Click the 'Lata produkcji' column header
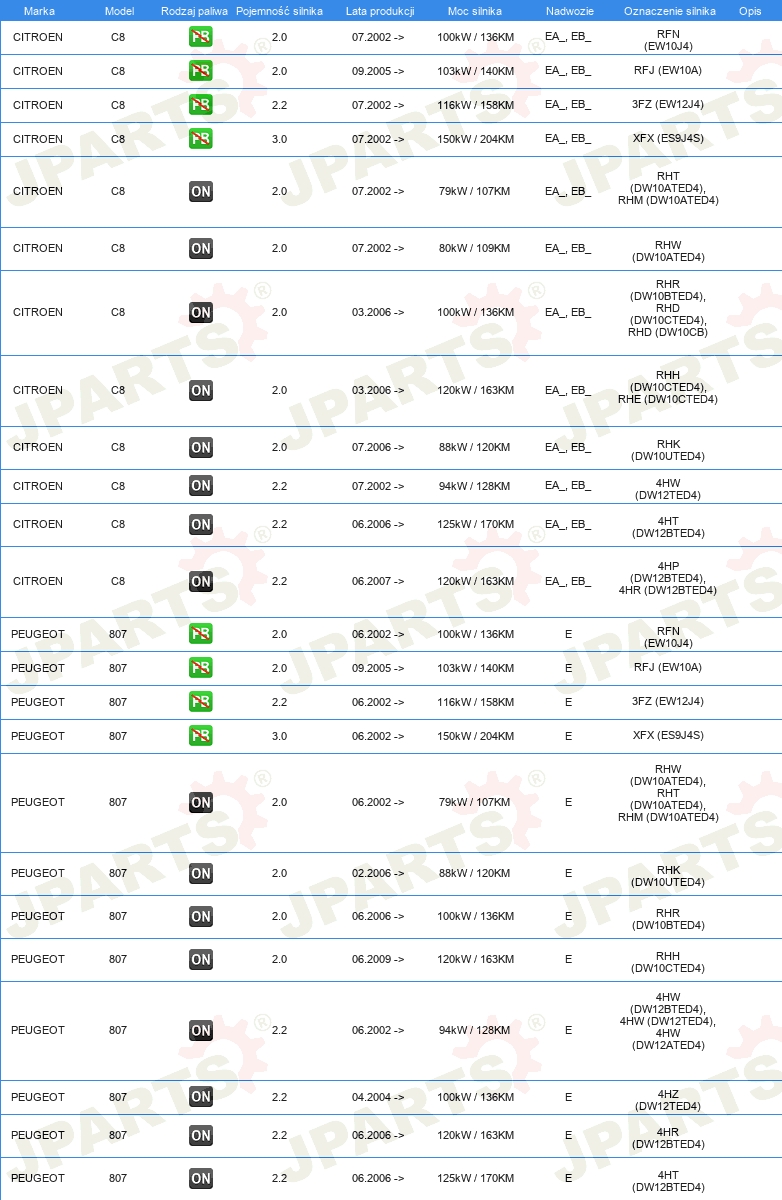782x1200 pixels. (x=380, y=10)
